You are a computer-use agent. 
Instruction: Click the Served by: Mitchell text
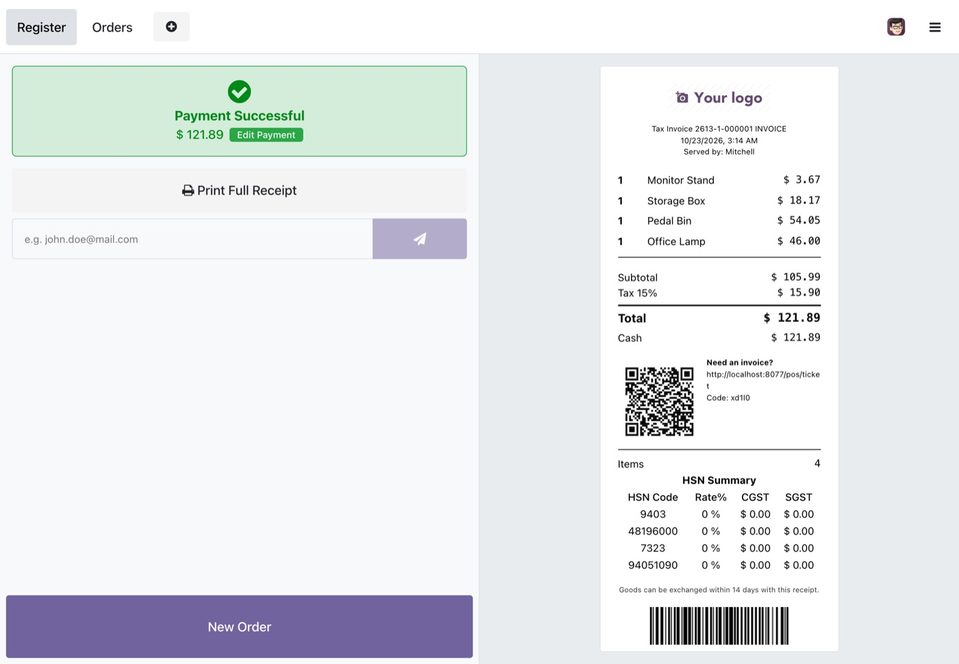tap(719, 152)
